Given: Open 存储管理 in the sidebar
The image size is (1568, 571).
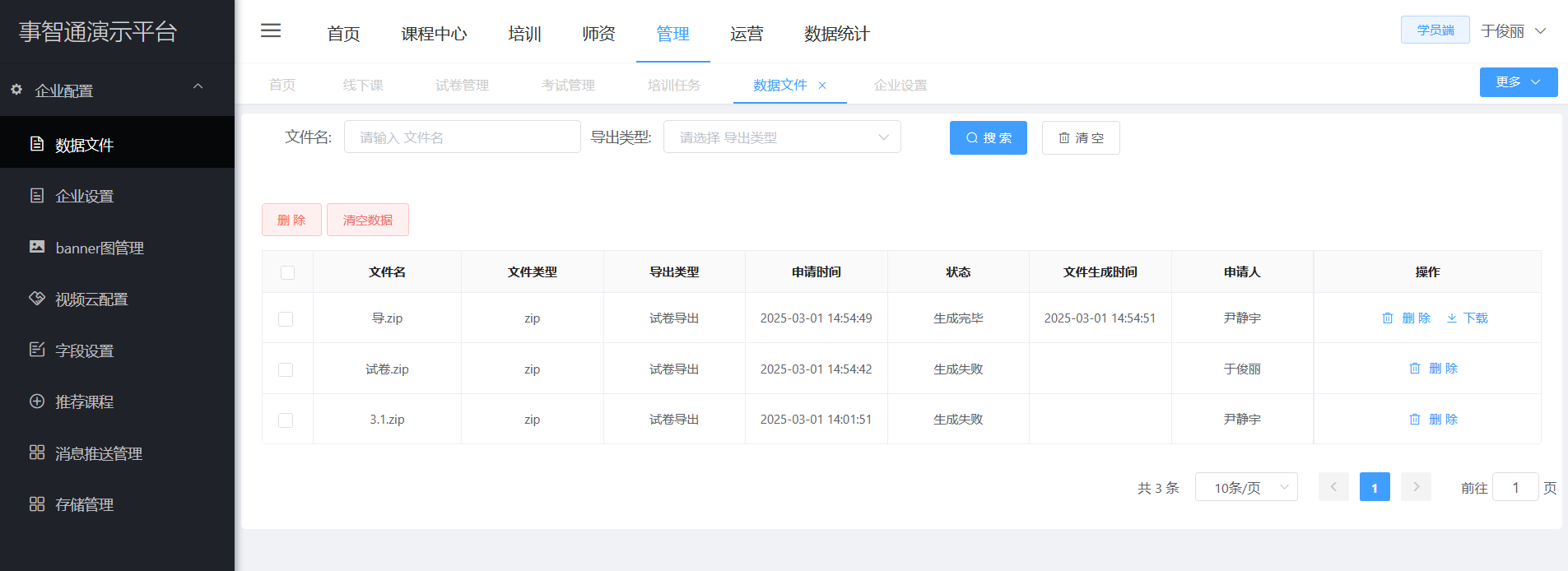Looking at the screenshot, I should [84, 504].
